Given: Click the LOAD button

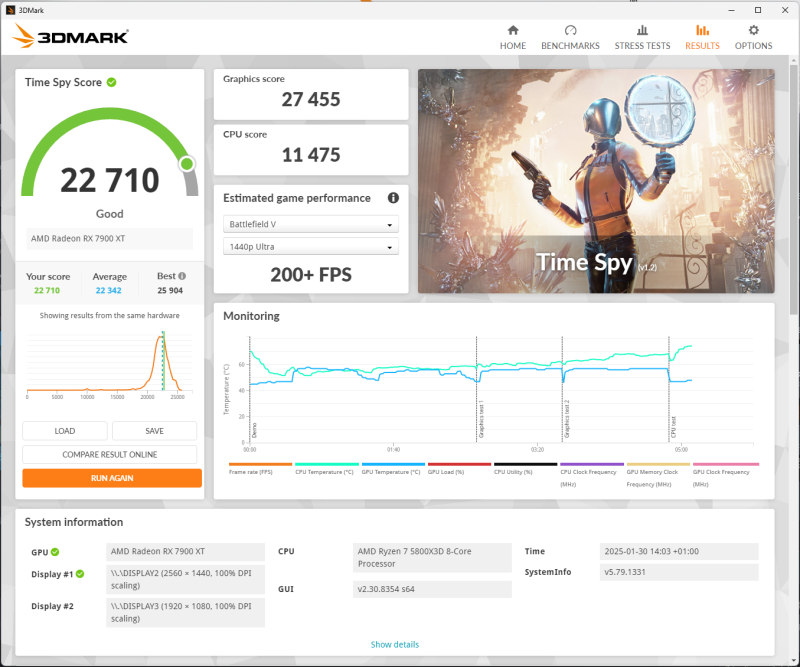Looking at the screenshot, I should pos(65,431).
